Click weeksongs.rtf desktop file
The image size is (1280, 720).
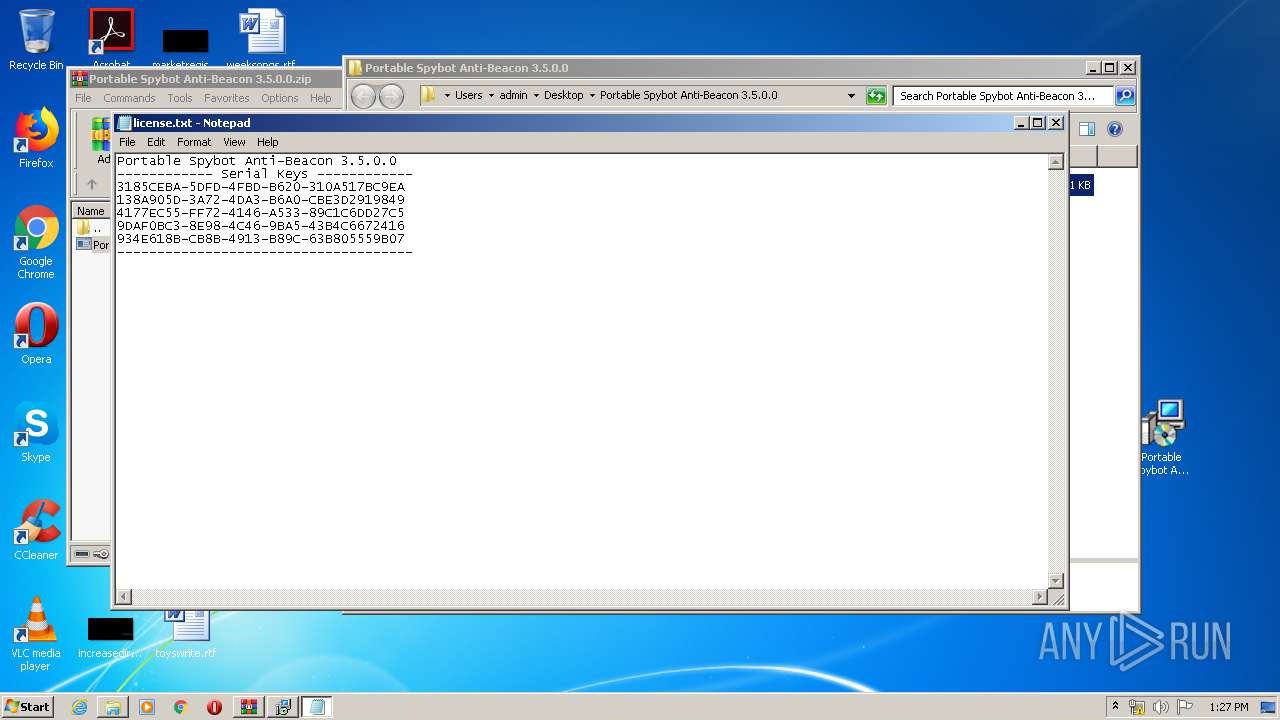click(x=261, y=38)
